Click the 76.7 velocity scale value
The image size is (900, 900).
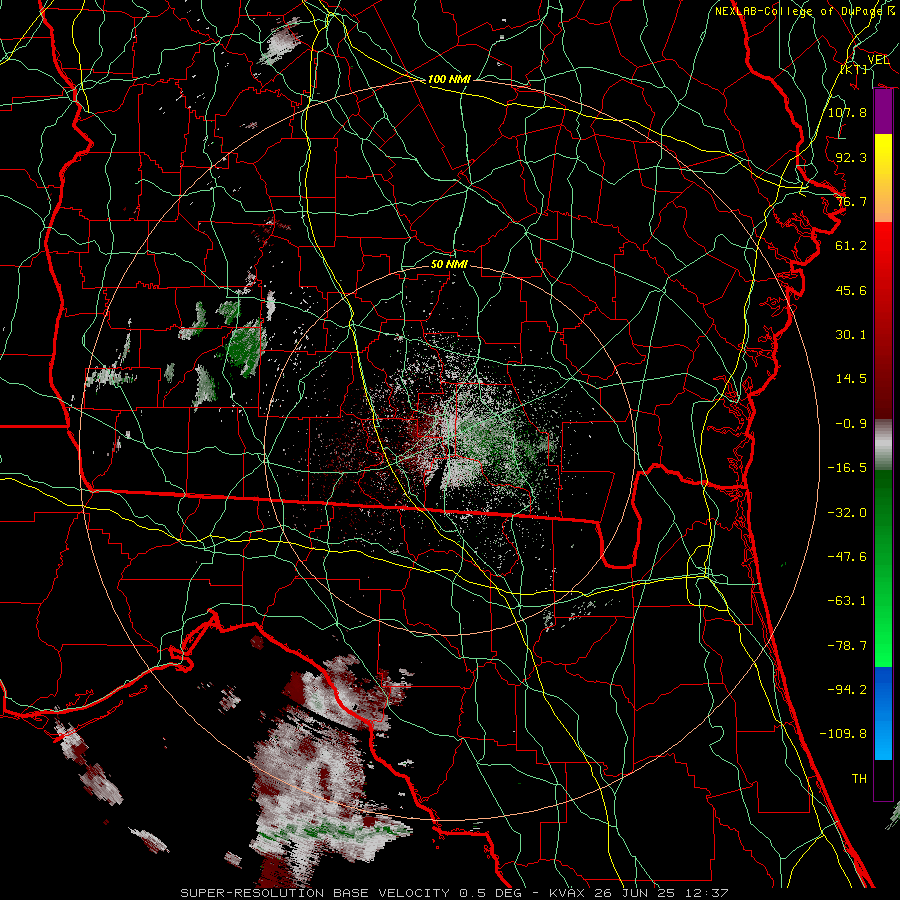851,201
